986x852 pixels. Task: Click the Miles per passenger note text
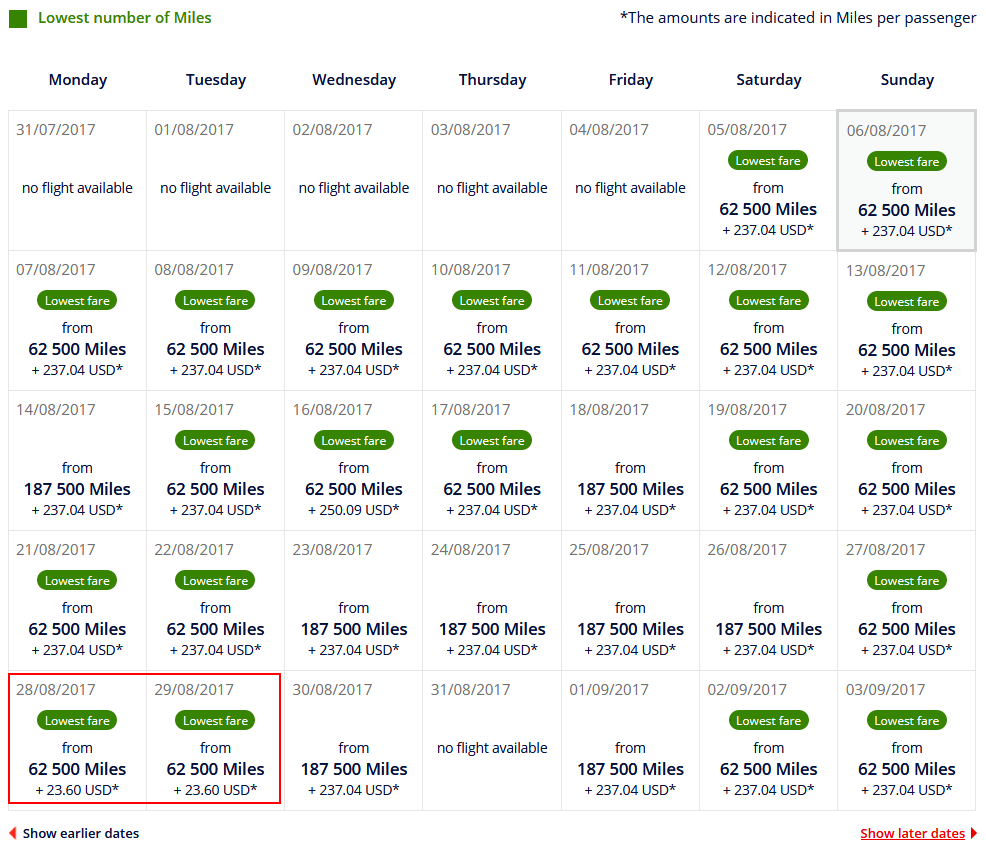tap(798, 18)
